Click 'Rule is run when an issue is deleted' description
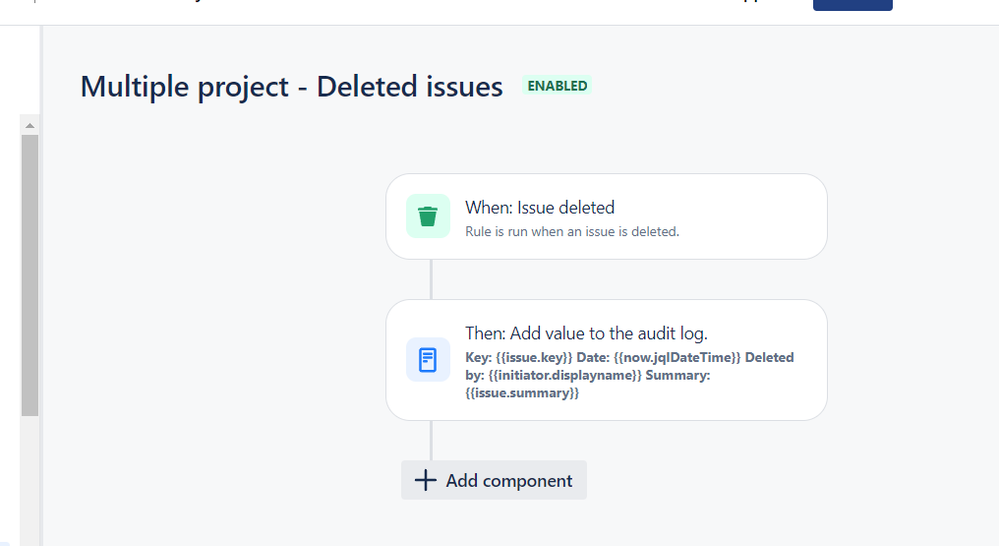The width and height of the screenshot is (999, 546). coord(572,232)
